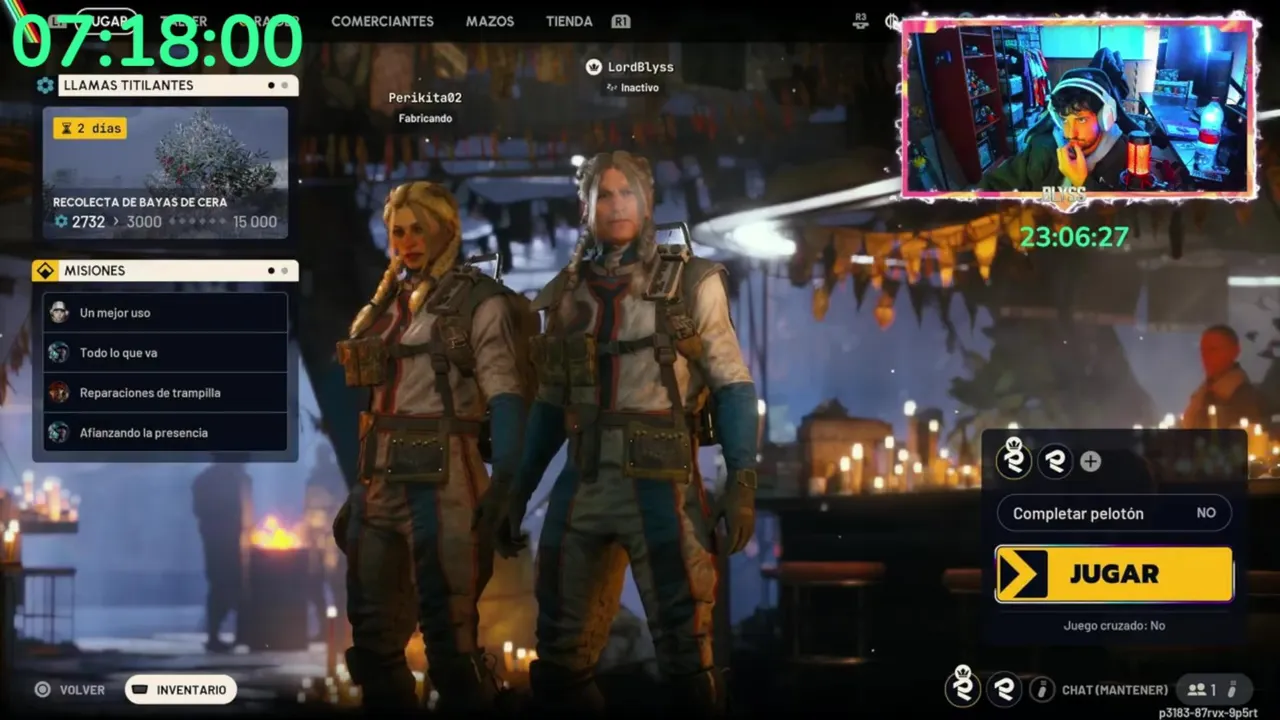
Task: Open the COMERCIANTES tab
Action: tap(382, 21)
